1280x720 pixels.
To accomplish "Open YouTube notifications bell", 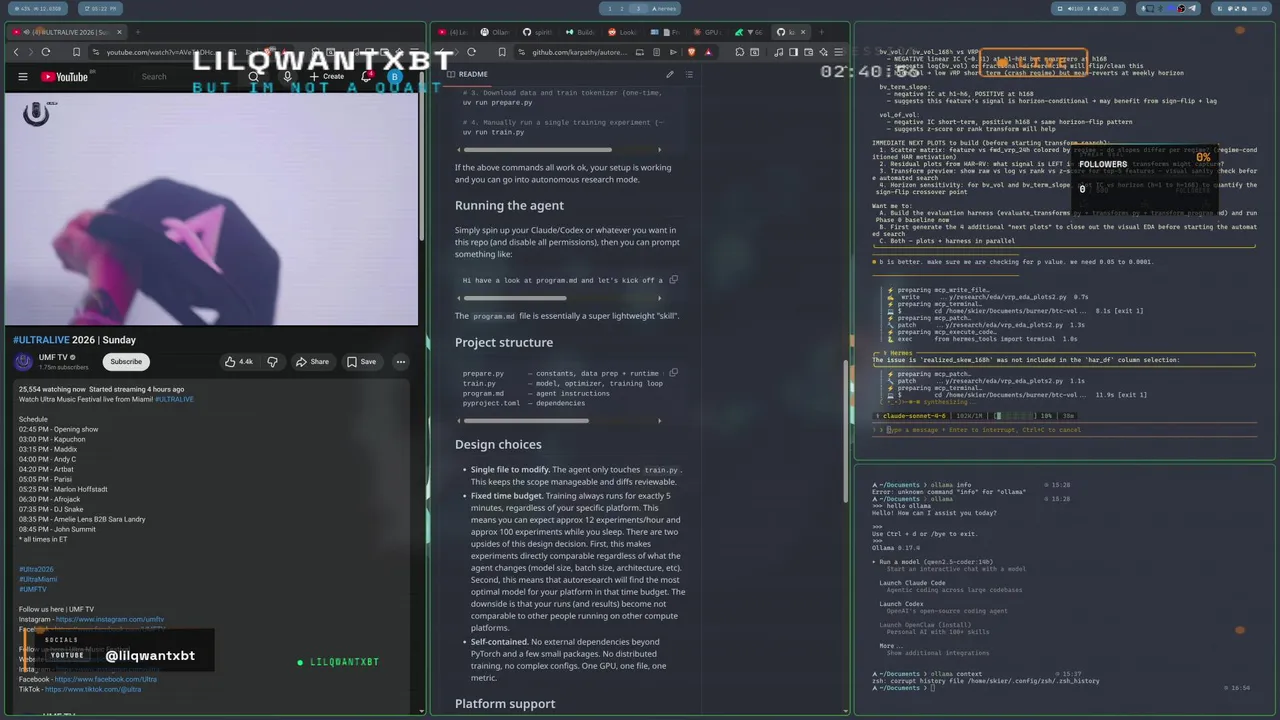I will coord(366,77).
